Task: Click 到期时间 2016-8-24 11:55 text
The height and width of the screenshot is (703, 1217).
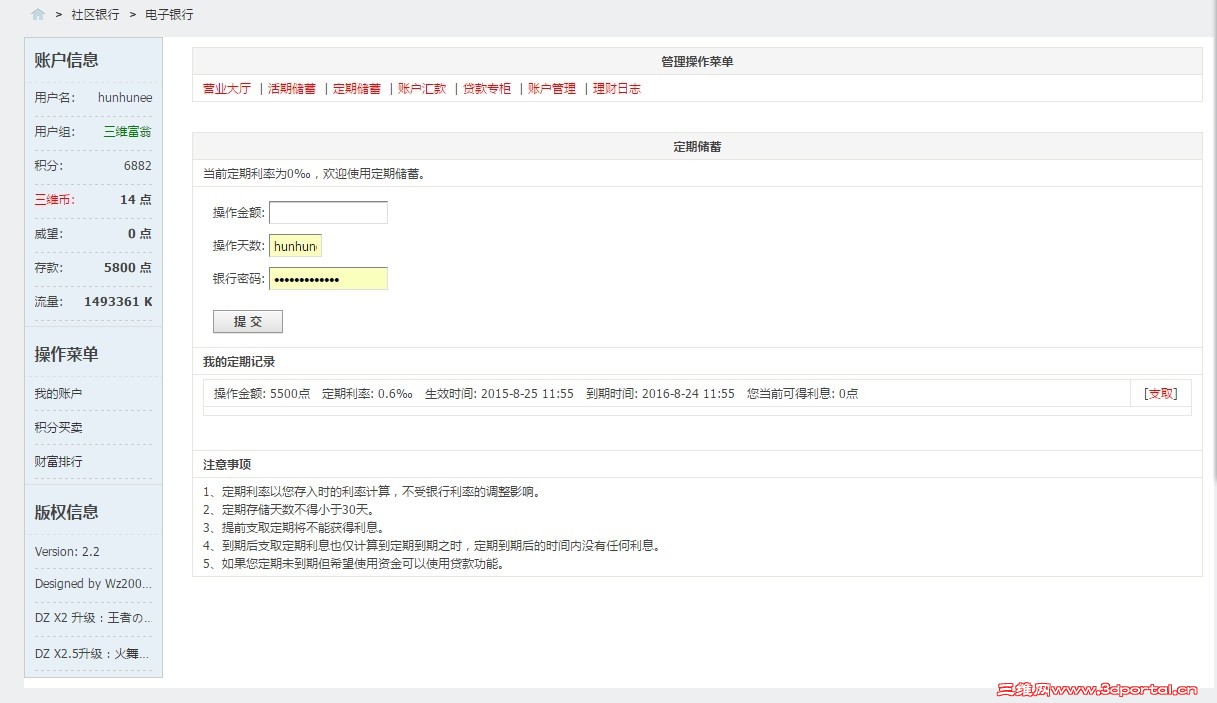Action: (x=660, y=393)
